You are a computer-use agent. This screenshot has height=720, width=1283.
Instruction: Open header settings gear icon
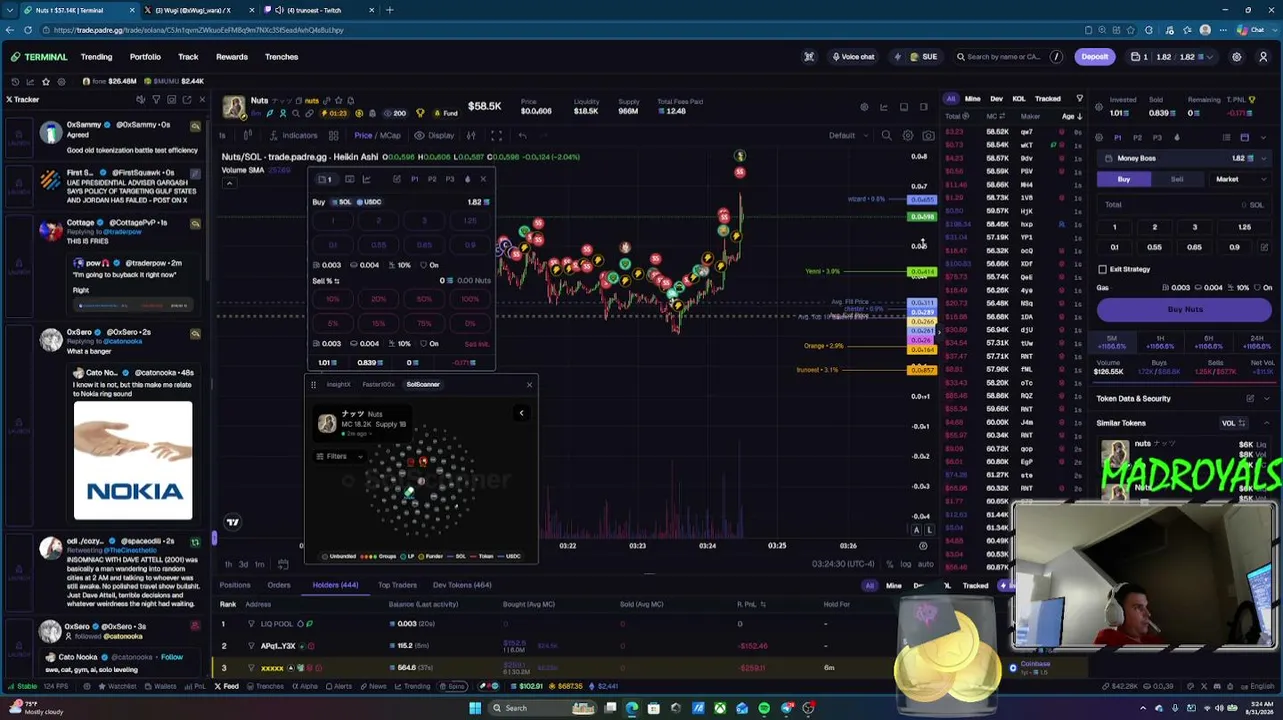(x=1237, y=57)
